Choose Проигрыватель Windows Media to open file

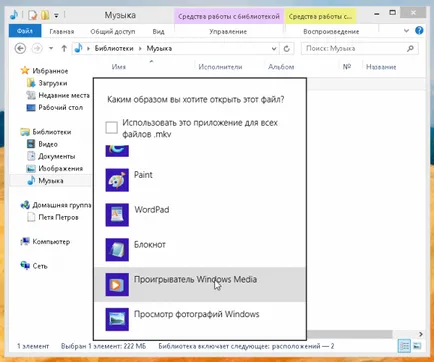coord(200,284)
